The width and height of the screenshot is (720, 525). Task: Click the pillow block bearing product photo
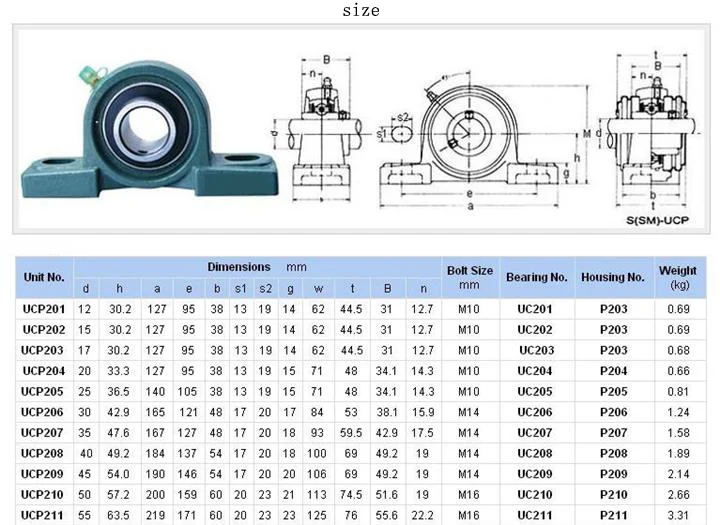pos(149,130)
